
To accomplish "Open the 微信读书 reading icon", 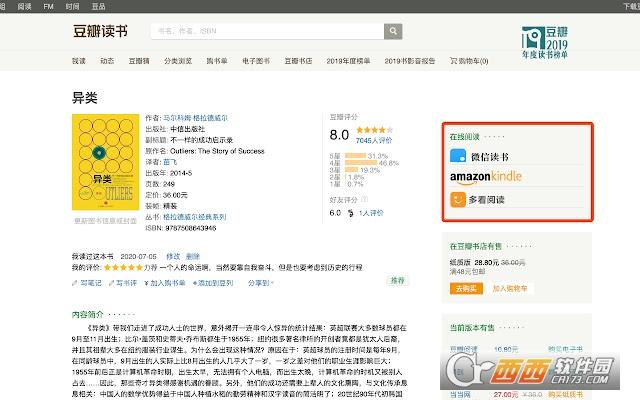I will pos(458,156).
